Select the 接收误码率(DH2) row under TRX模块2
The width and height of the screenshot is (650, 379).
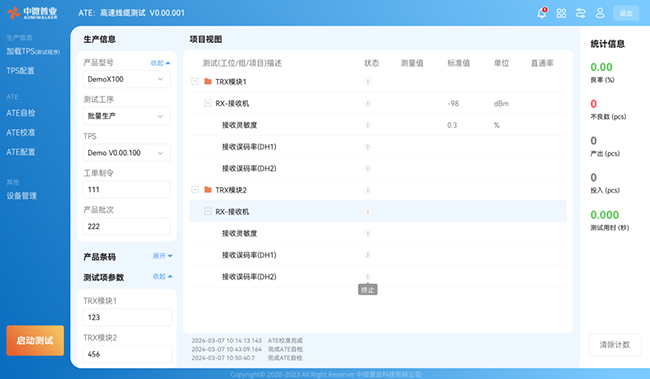tap(378, 277)
